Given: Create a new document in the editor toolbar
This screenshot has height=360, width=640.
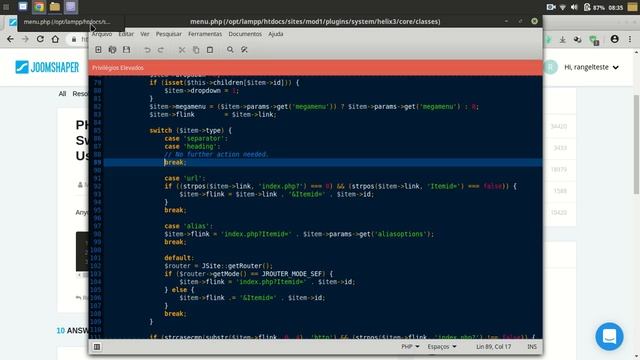Looking at the screenshot, I should (98, 50).
